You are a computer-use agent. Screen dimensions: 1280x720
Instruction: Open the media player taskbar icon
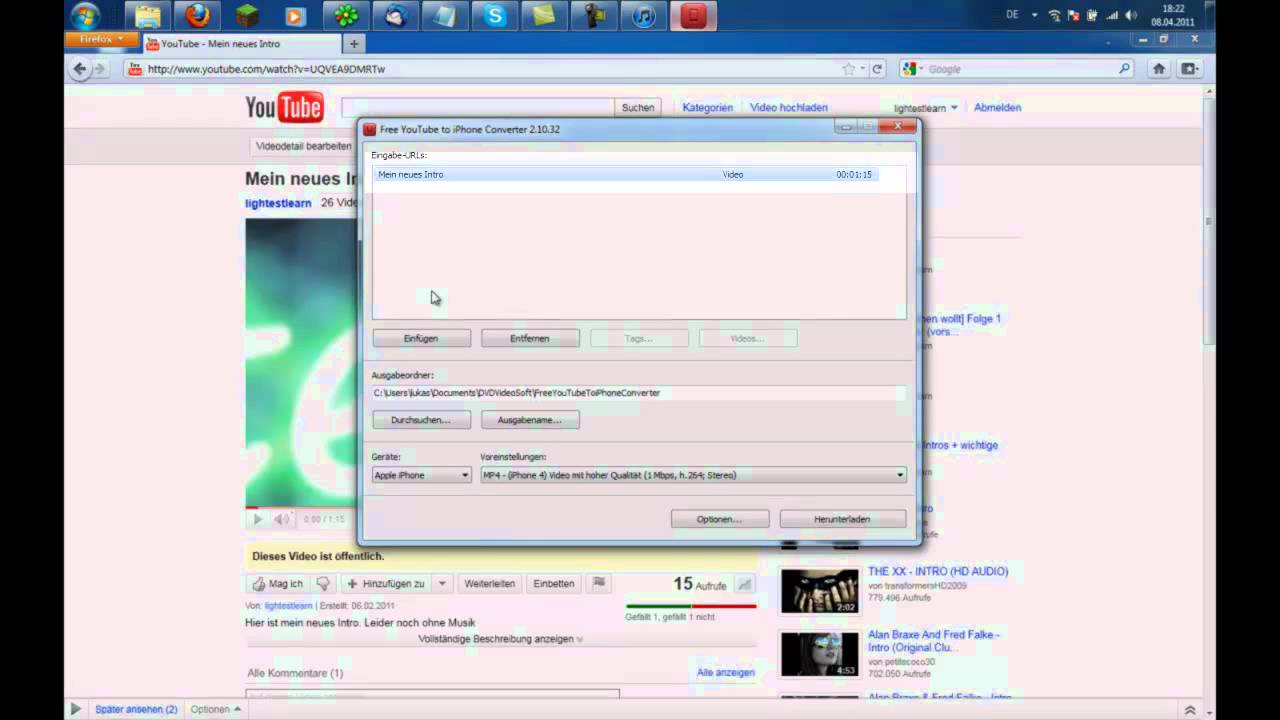click(x=295, y=16)
